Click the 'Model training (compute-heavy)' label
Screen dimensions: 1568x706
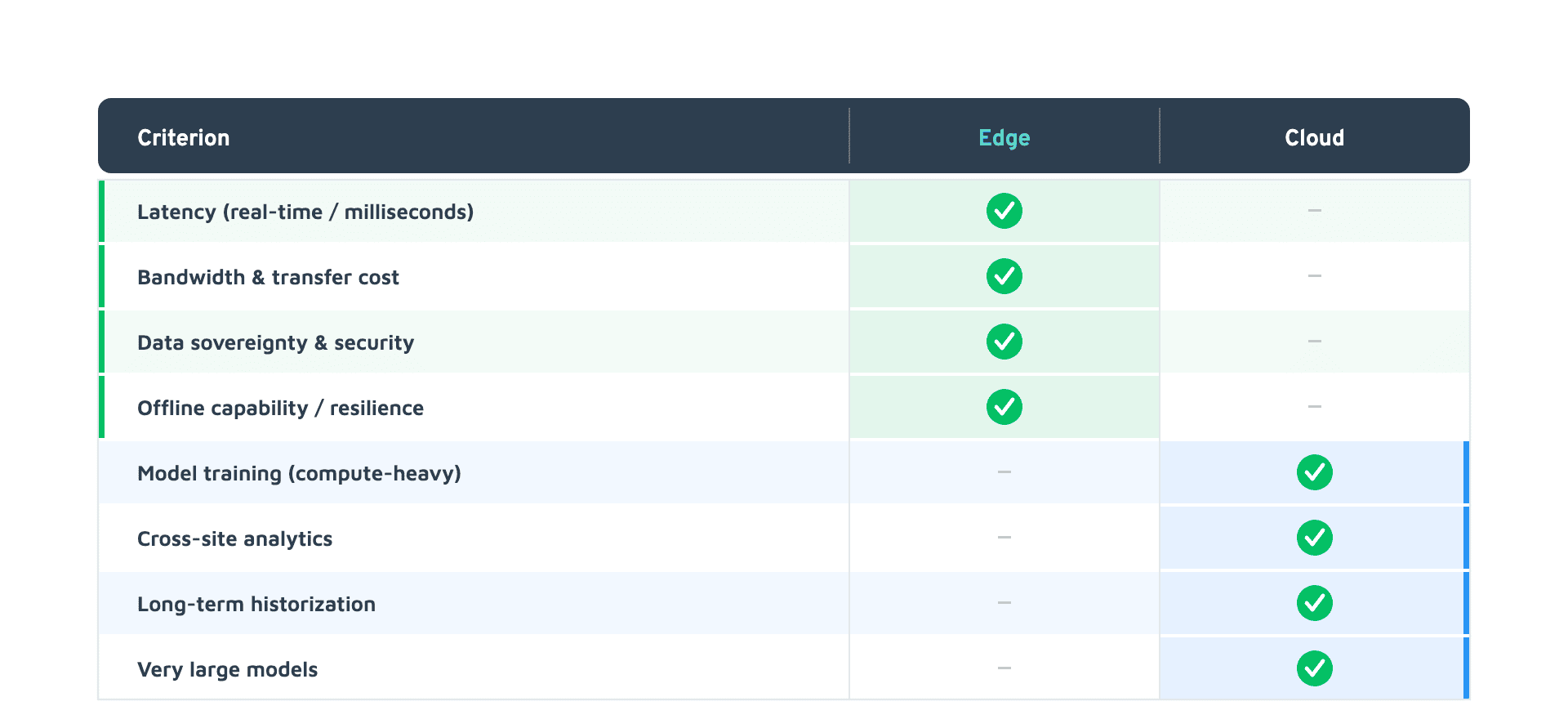pos(299,474)
